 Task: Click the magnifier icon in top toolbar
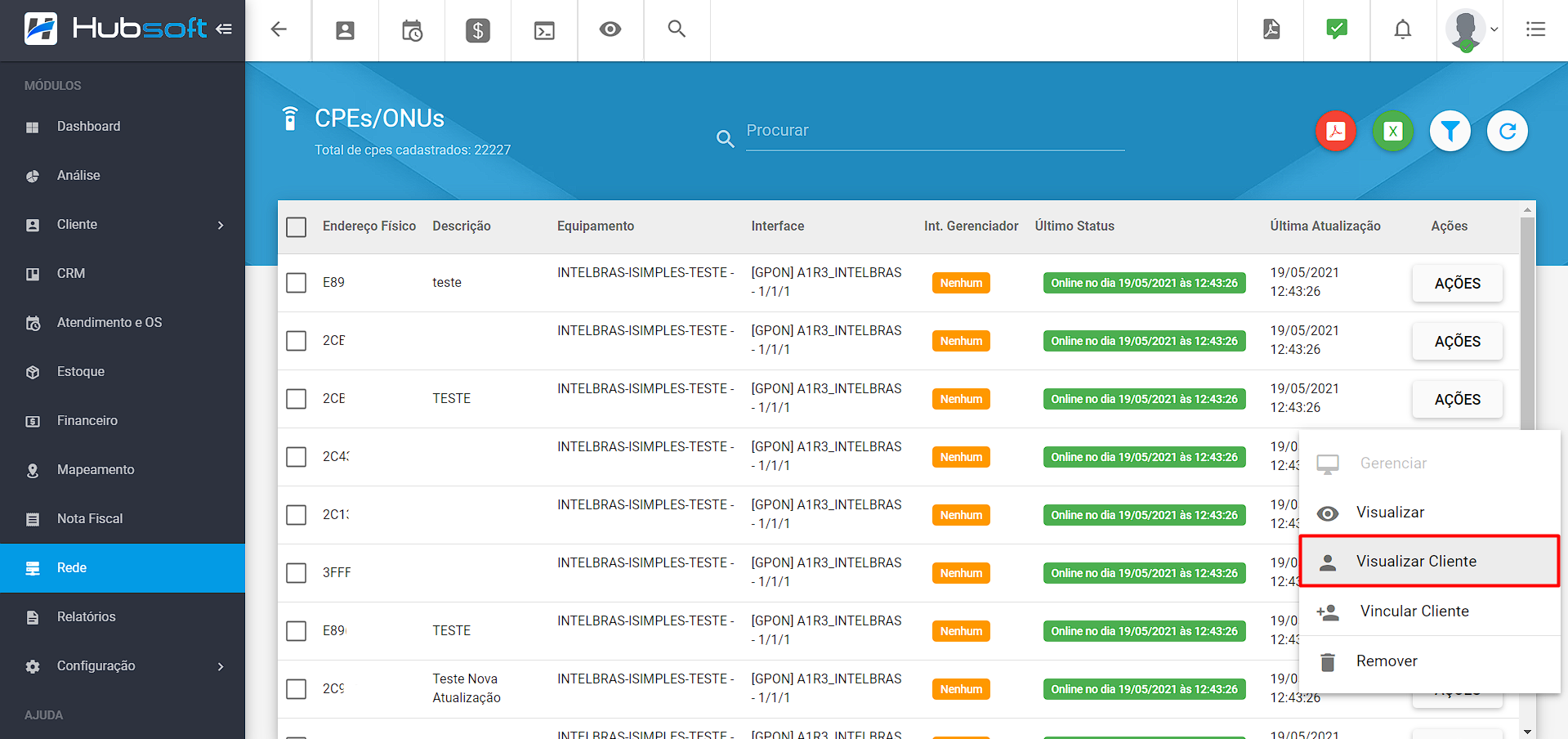(677, 29)
